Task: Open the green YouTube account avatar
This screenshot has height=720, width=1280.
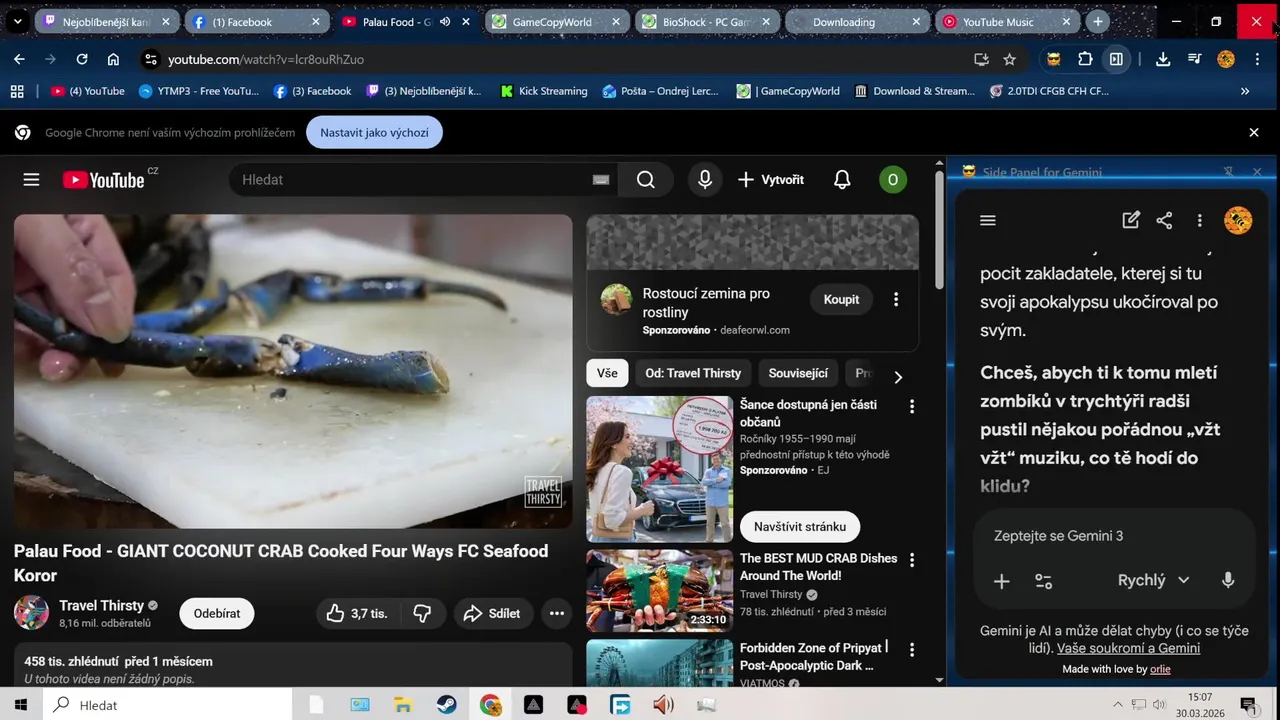Action: [x=893, y=180]
